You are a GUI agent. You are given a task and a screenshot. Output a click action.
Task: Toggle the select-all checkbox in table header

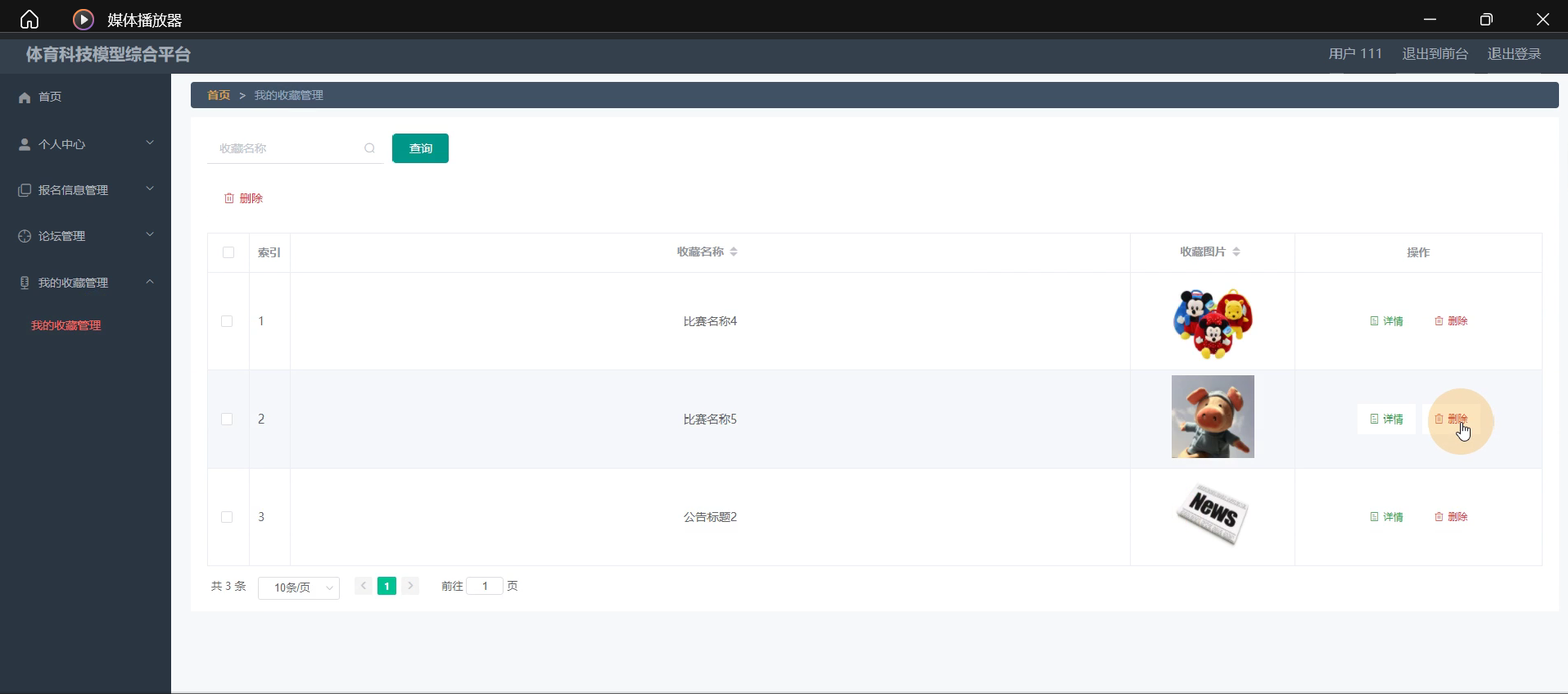point(228,252)
